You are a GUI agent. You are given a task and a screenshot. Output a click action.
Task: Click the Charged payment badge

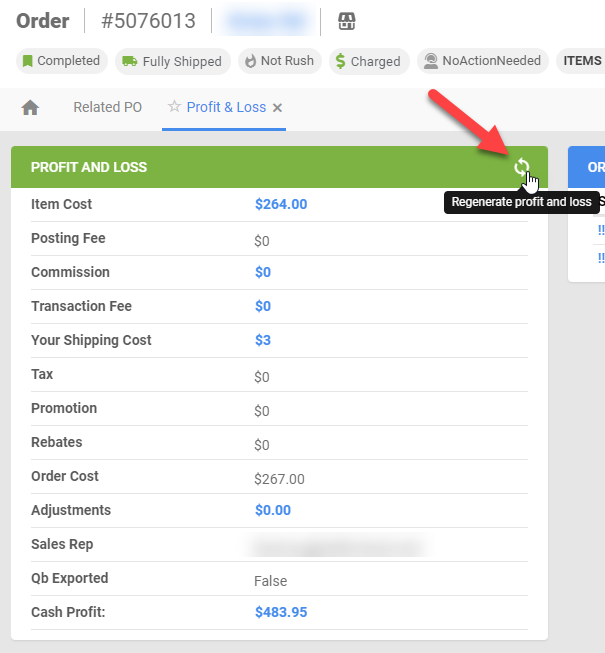(368, 61)
